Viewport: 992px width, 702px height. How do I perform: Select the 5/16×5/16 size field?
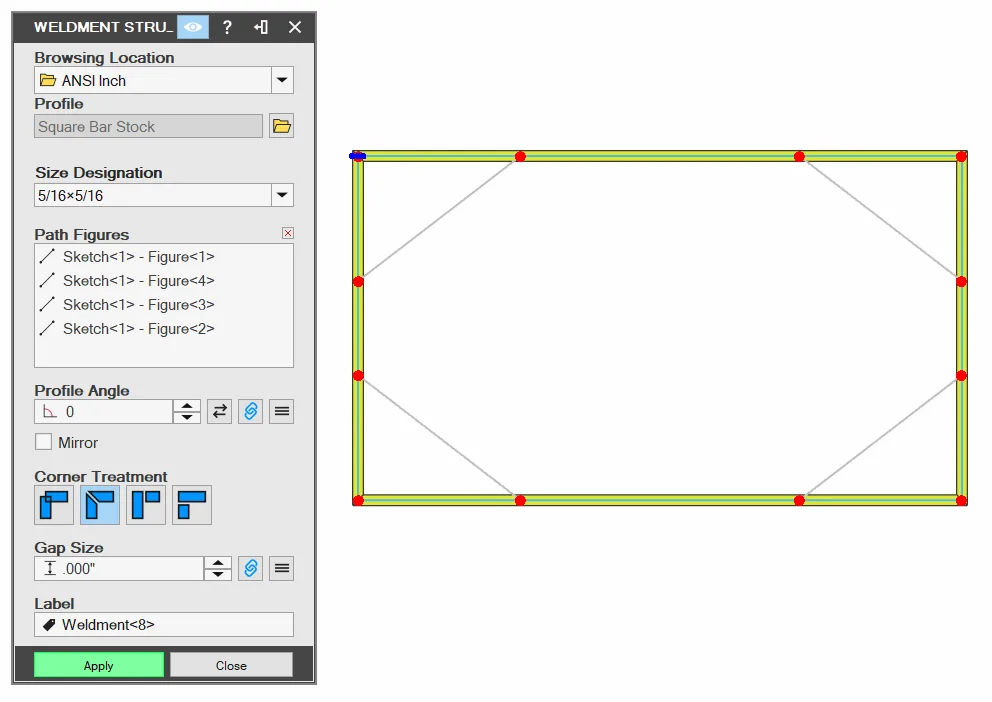153,195
